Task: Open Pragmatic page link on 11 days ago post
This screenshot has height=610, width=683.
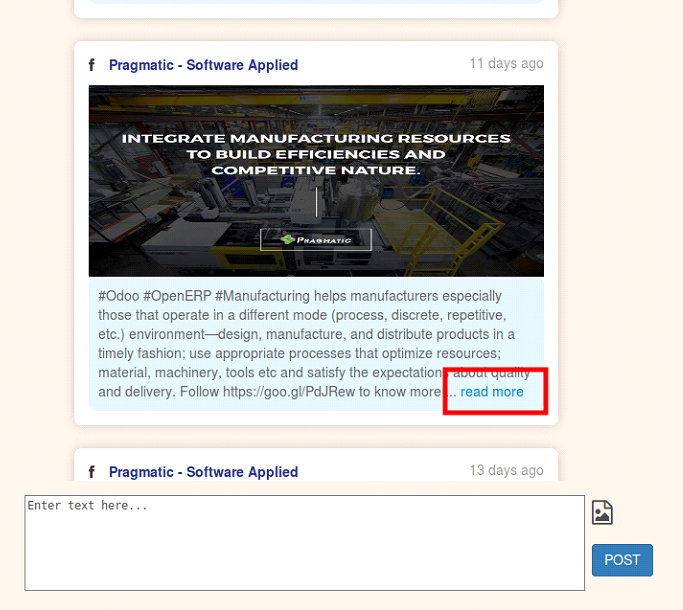Action: [x=203, y=65]
